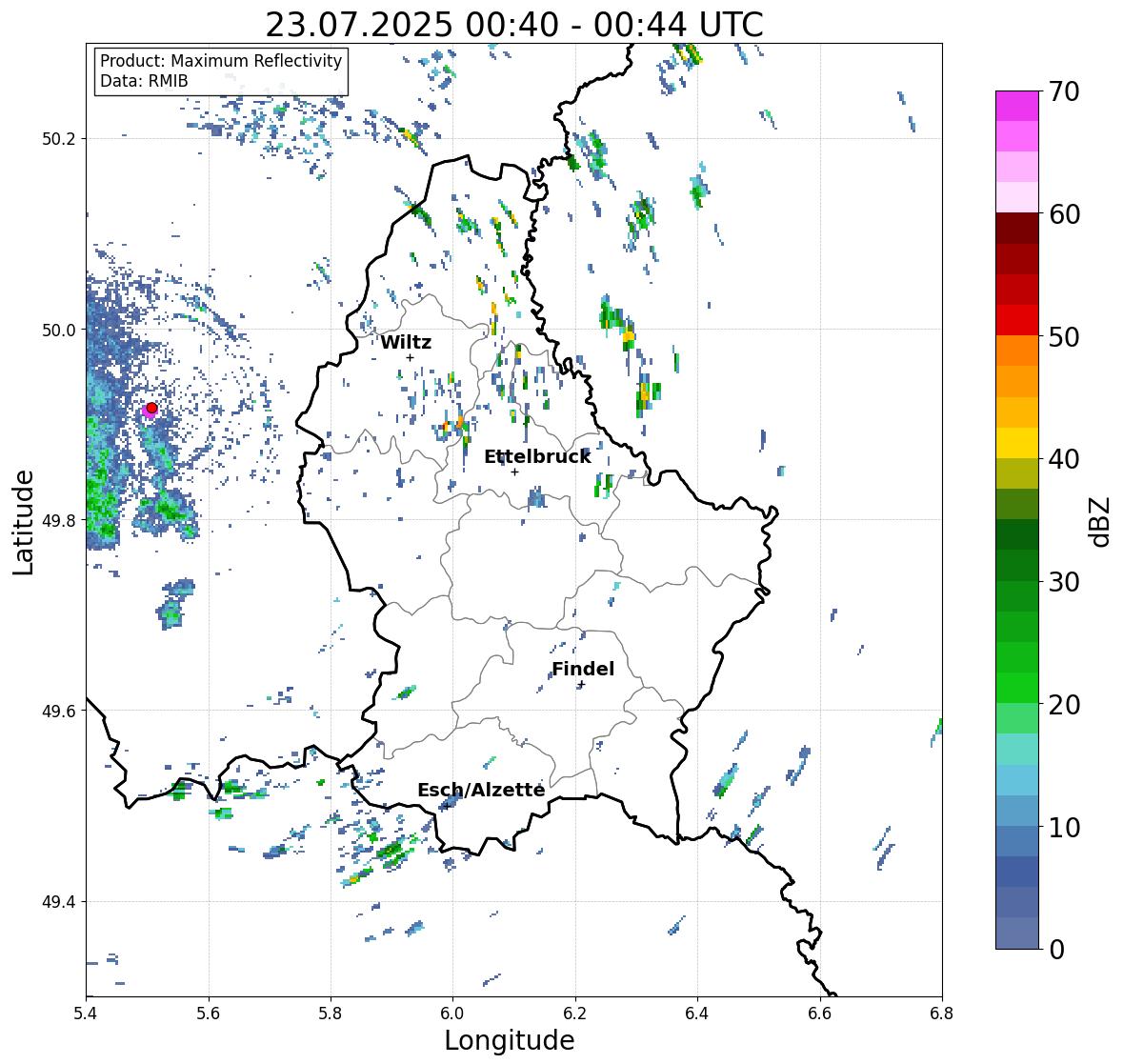Click the 20 value on the colorbar
The width and height of the screenshot is (1123, 1064).
pos(1064,705)
